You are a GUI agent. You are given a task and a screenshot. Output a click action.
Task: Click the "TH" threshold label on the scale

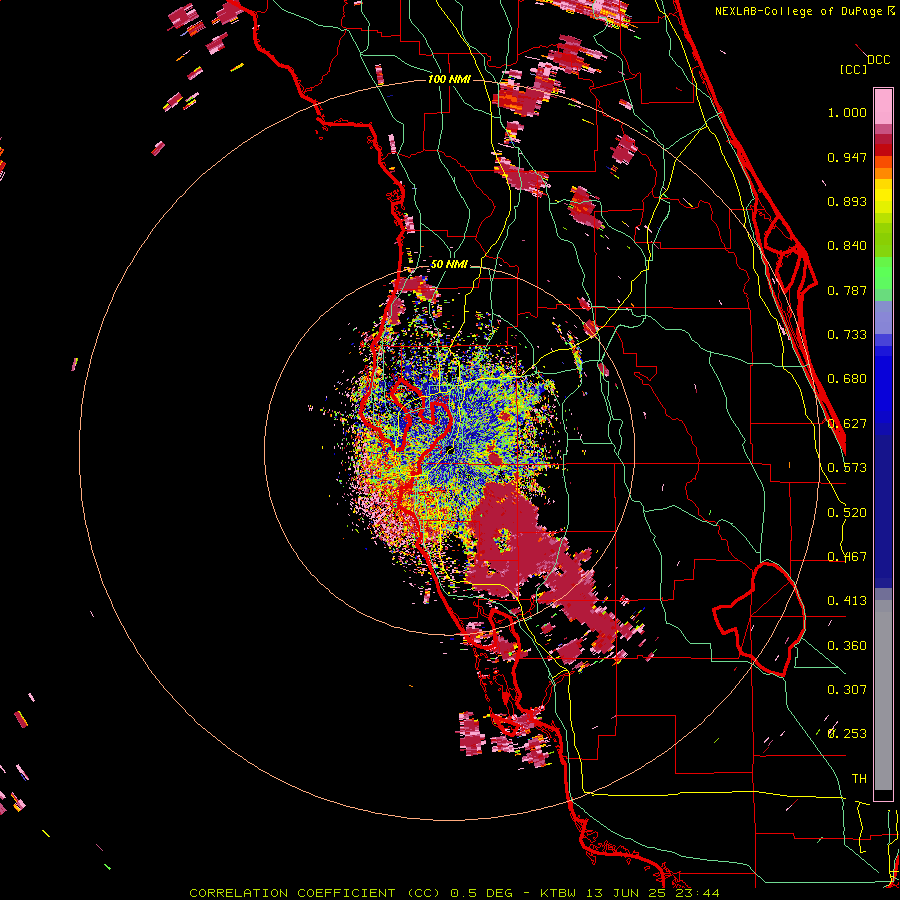click(859, 778)
